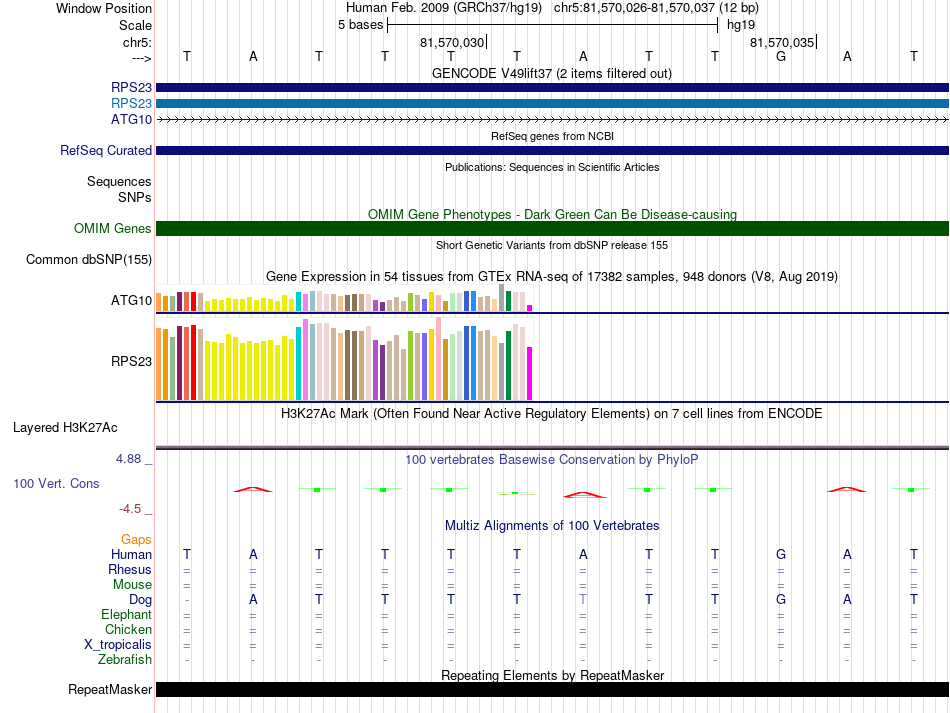Select the dark green OMIM Genes bar
This screenshot has height=713, width=950.
(x=552, y=228)
